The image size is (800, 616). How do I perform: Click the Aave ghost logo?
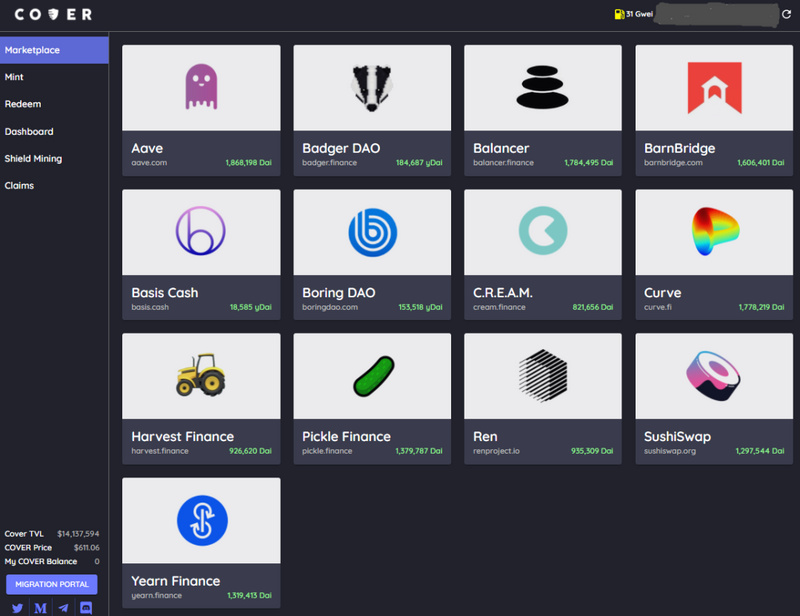201,87
